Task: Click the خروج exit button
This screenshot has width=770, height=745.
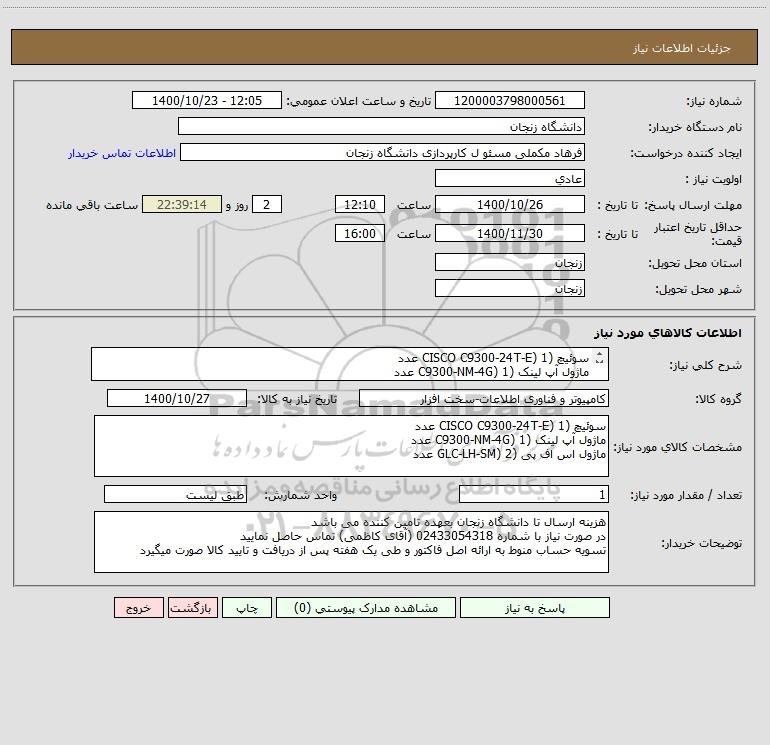Action: click(x=139, y=608)
